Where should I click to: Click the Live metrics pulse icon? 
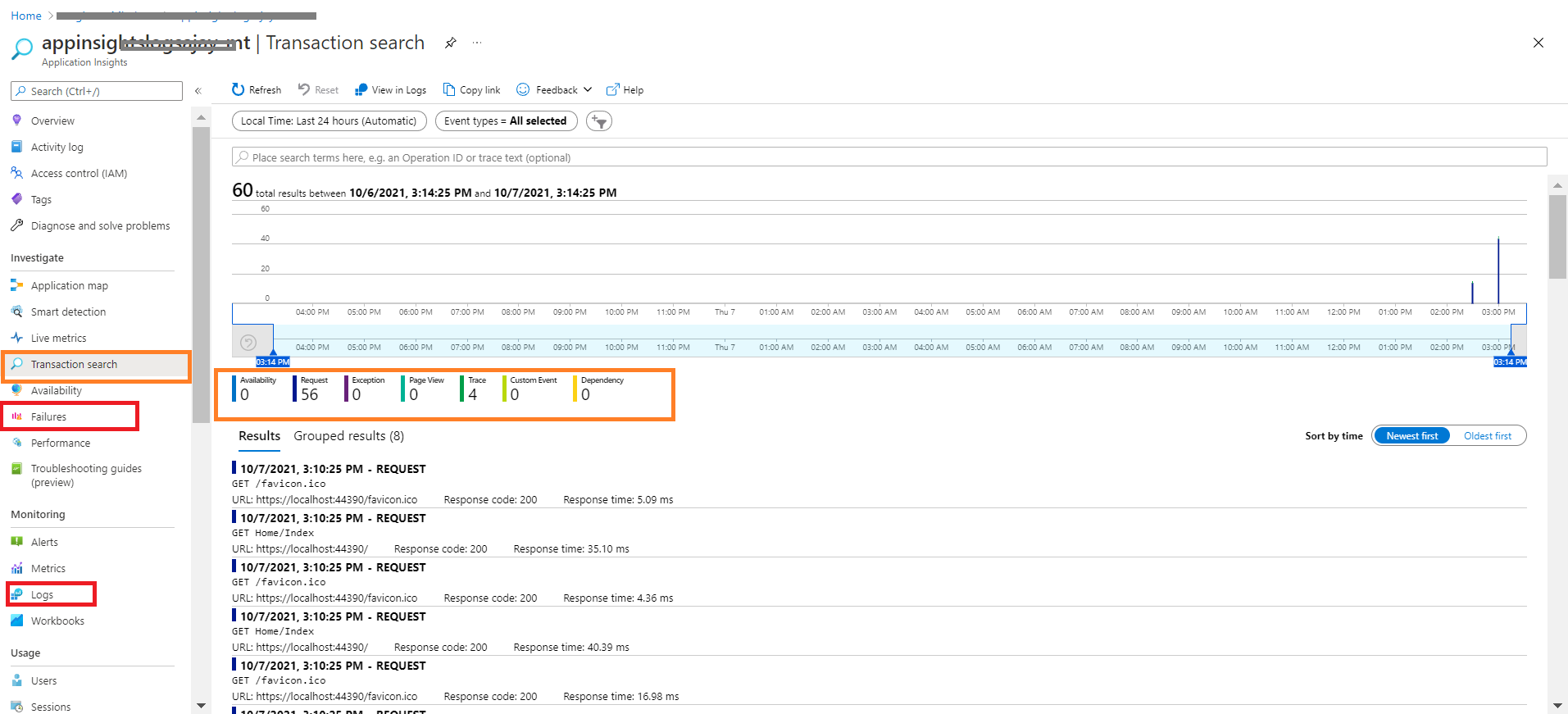click(x=17, y=338)
